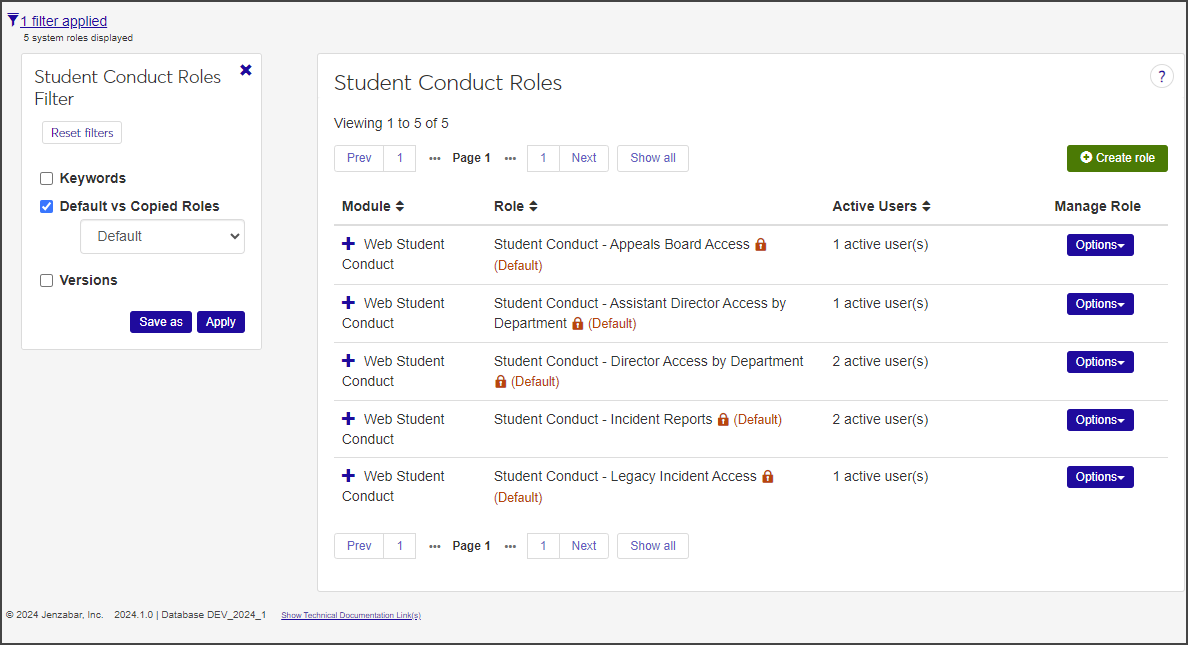Sort by Module column arrows
The height and width of the screenshot is (645, 1188).
(x=400, y=206)
